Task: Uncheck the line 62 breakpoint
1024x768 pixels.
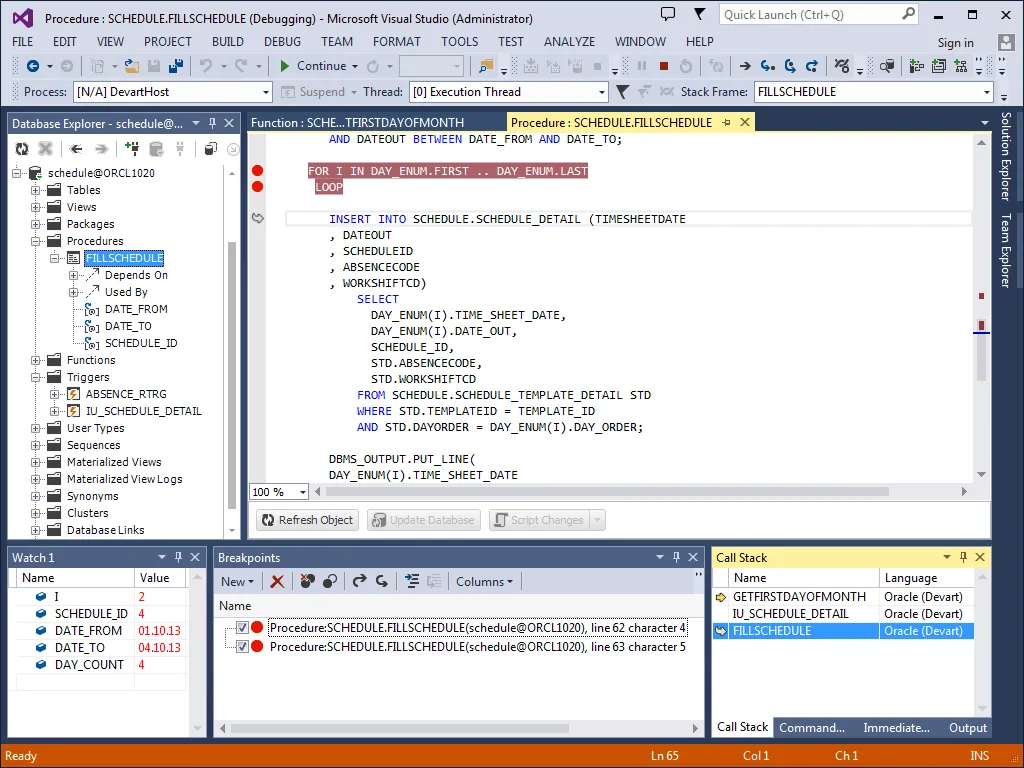Action: [x=241, y=625]
